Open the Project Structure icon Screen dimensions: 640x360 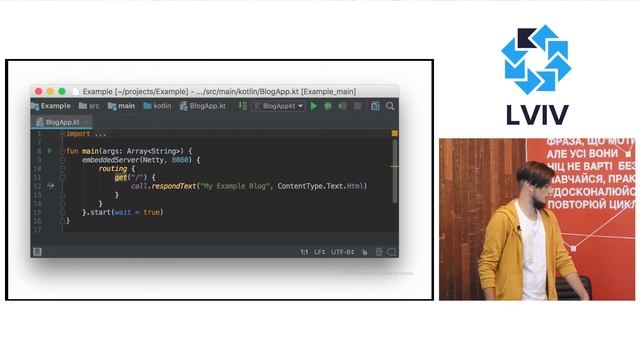pyautogui.click(x=375, y=106)
